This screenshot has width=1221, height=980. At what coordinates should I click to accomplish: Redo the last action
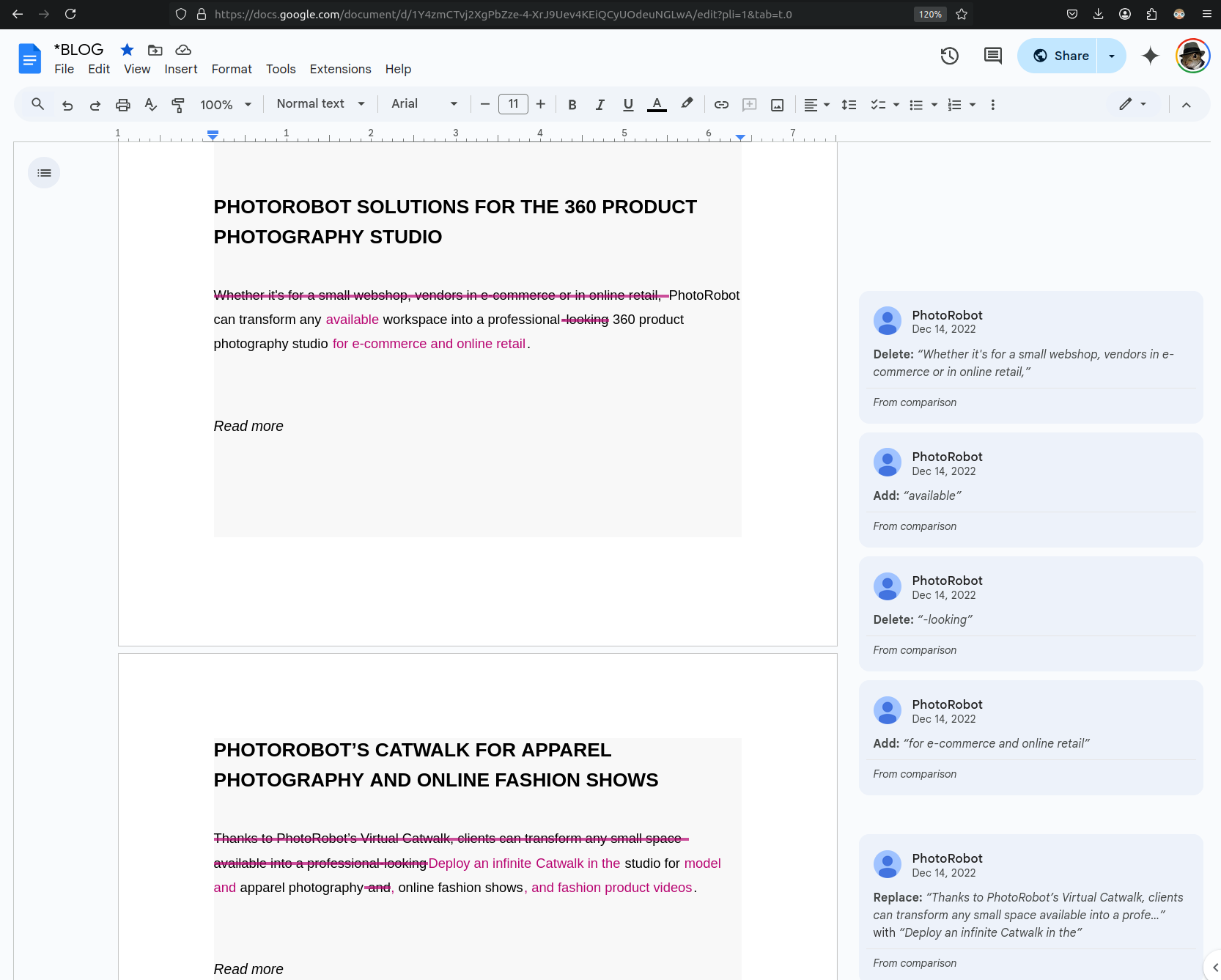(95, 105)
